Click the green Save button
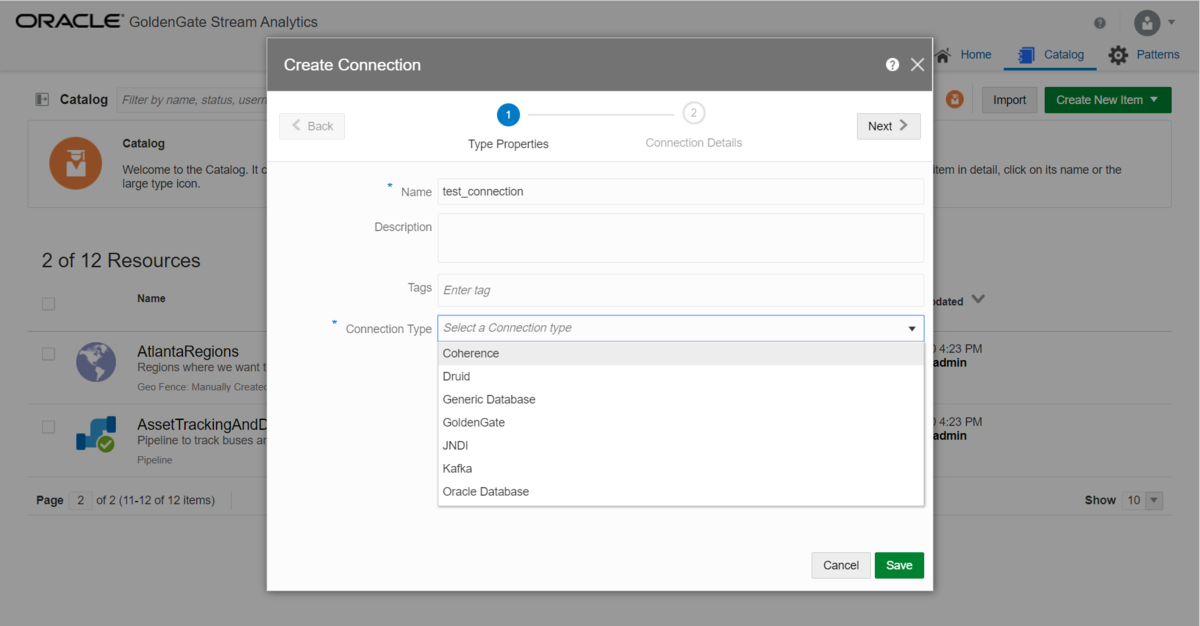 899,565
